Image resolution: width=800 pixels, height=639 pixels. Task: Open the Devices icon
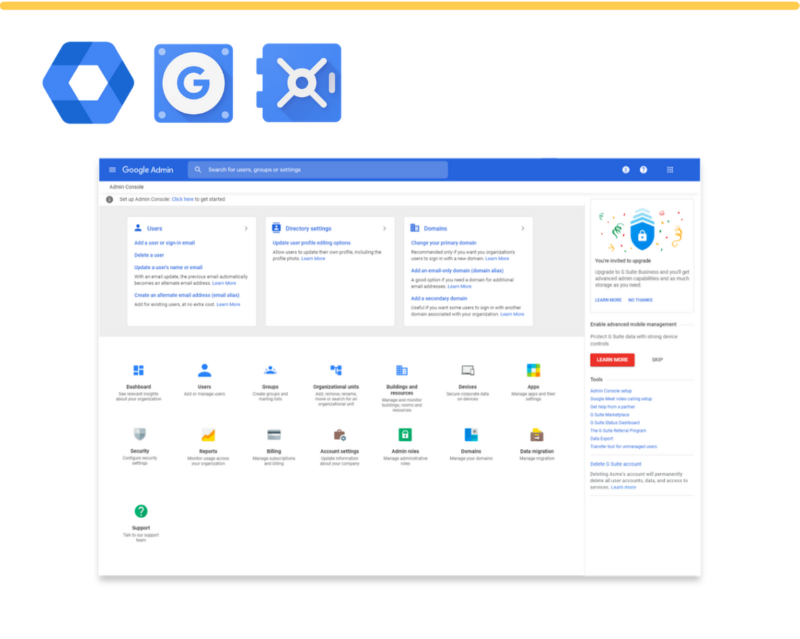tap(468, 370)
